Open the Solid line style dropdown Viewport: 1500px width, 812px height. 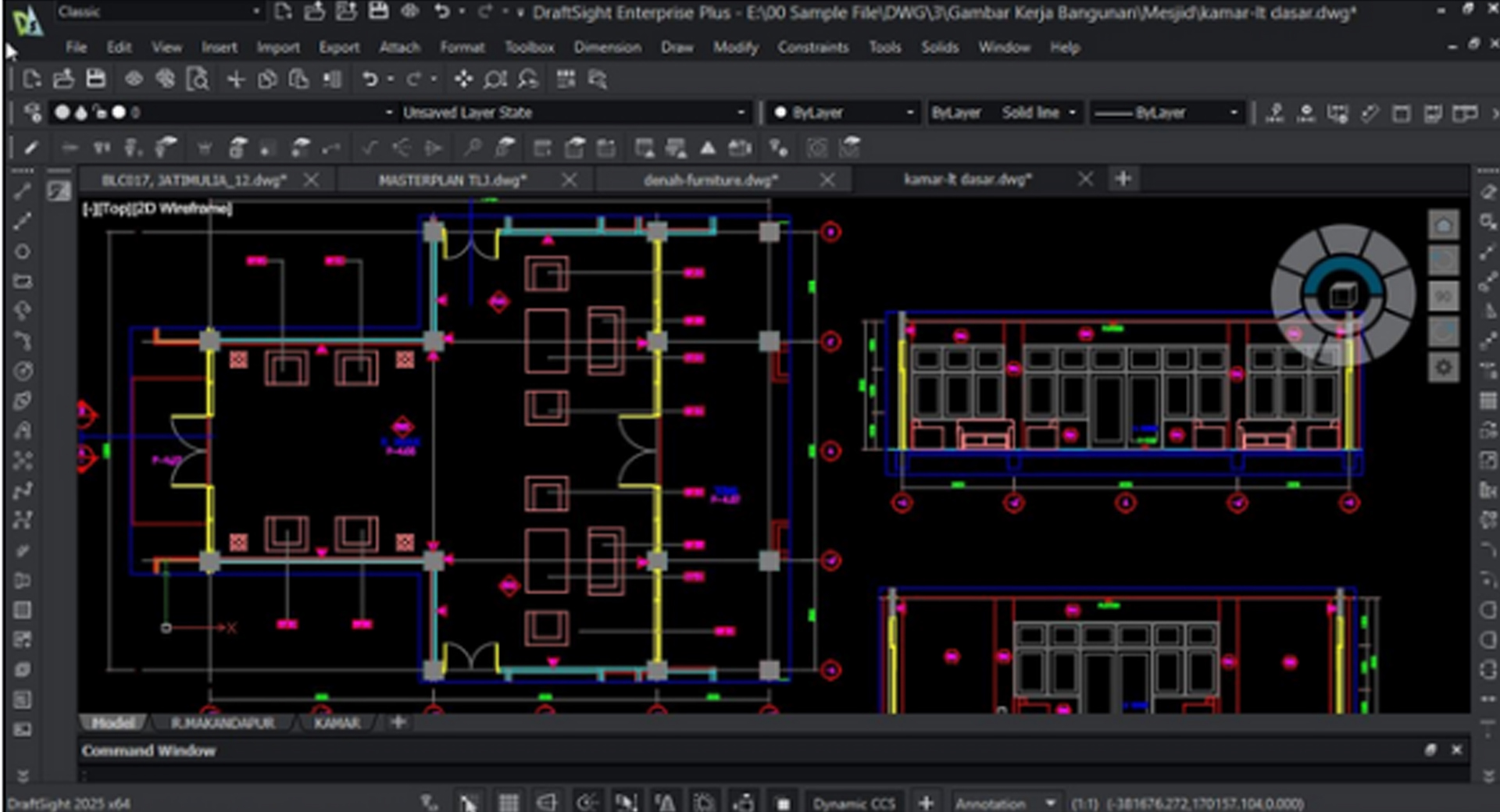tap(1072, 112)
